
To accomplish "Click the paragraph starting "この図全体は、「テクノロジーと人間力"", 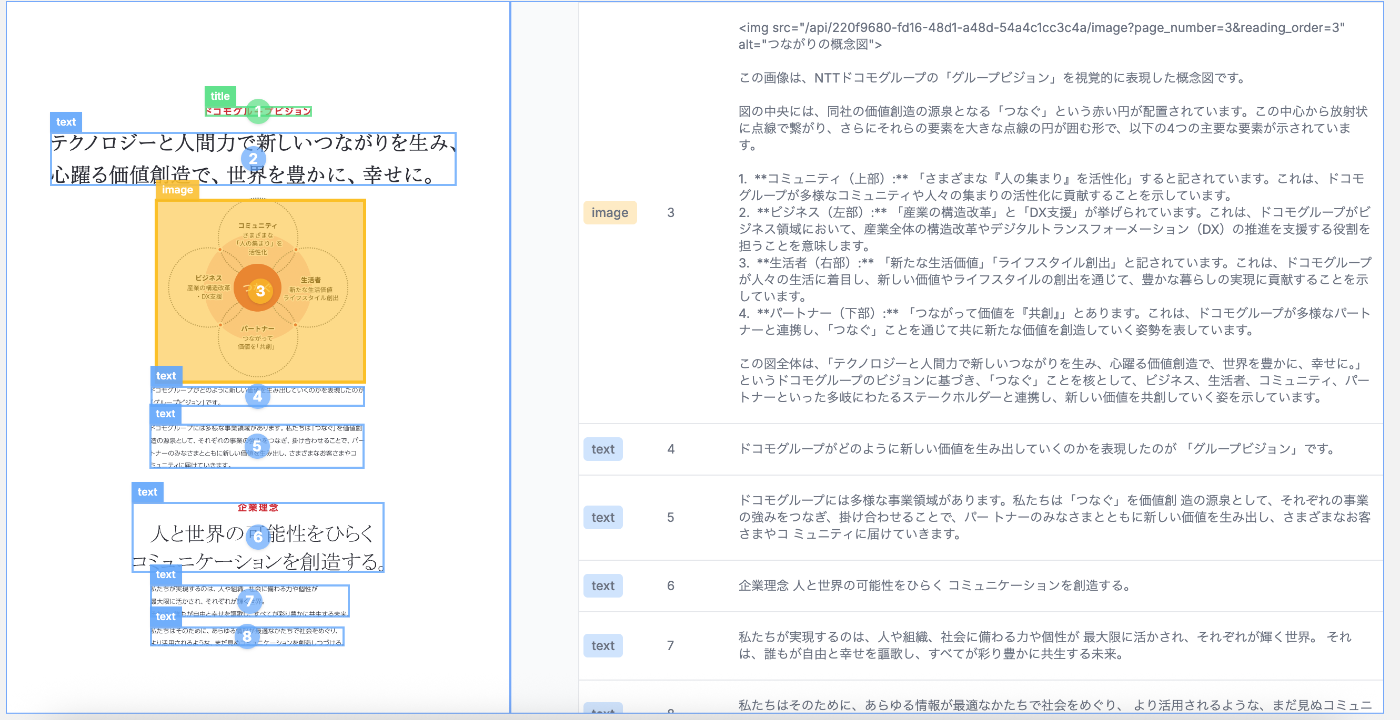I will click(1052, 380).
